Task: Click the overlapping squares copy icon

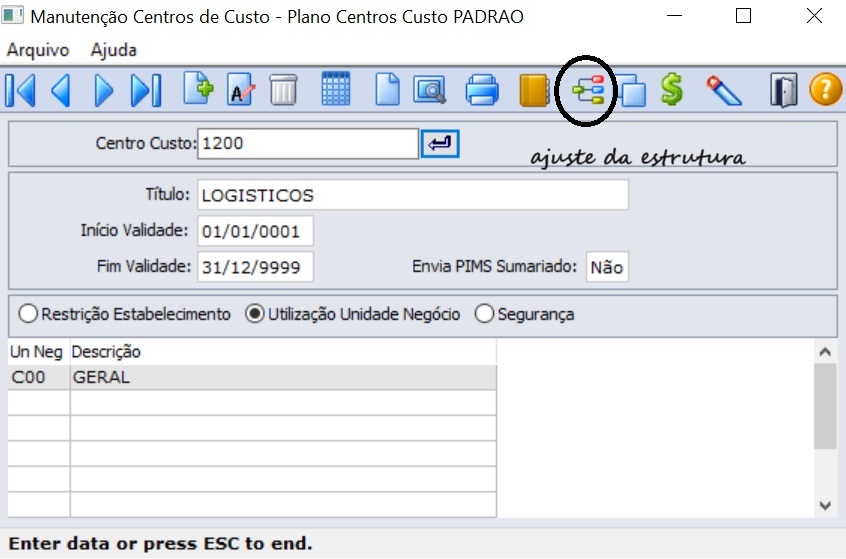Action: pyautogui.click(x=631, y=91)
